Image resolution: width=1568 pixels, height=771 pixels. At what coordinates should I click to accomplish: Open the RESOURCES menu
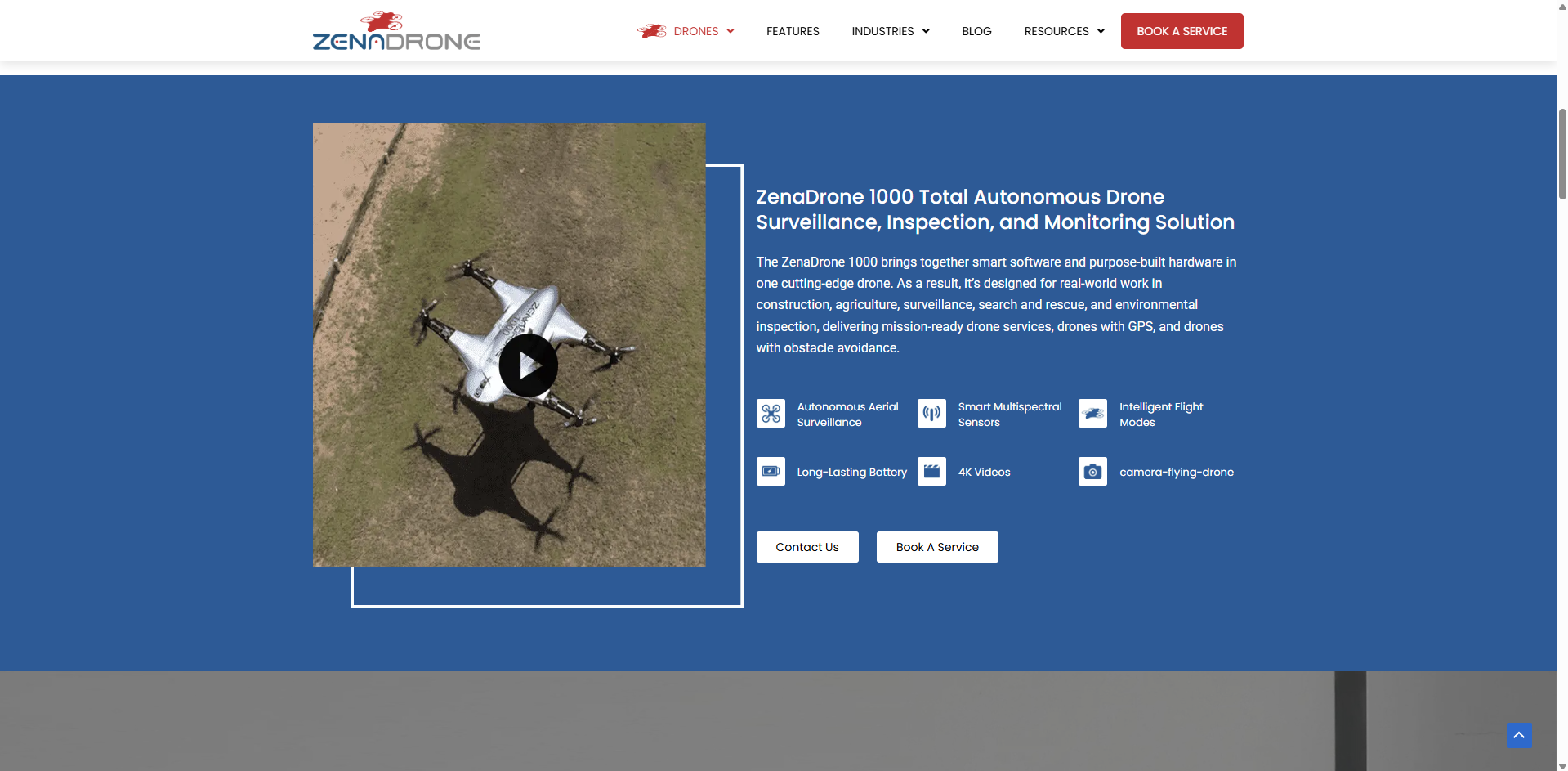(x=1057, y=31)
